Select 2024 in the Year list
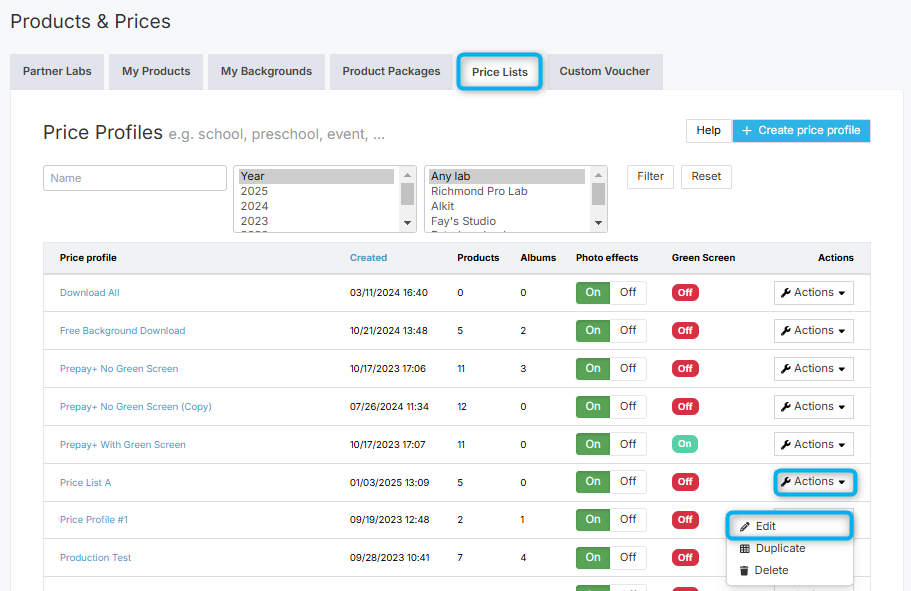Screen dimensions: 911x591 [316, 206]
